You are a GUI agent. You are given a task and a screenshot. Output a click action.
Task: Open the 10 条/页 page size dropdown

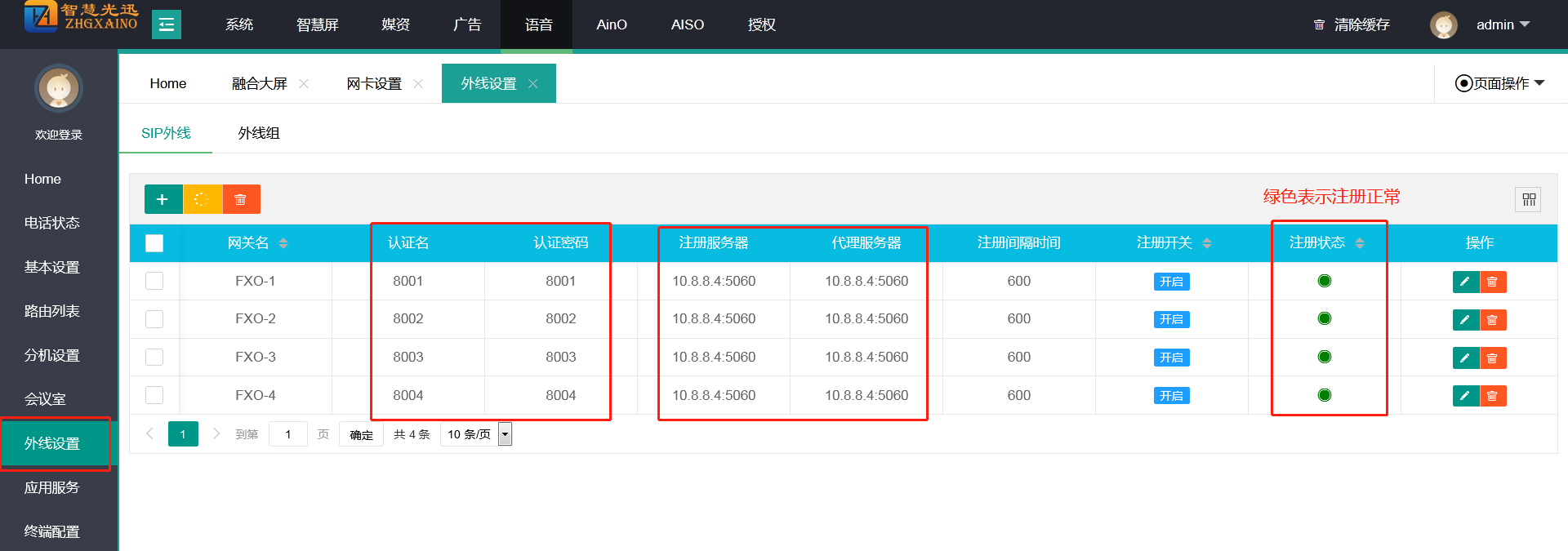pyautogui.click(x=505, y=434)
